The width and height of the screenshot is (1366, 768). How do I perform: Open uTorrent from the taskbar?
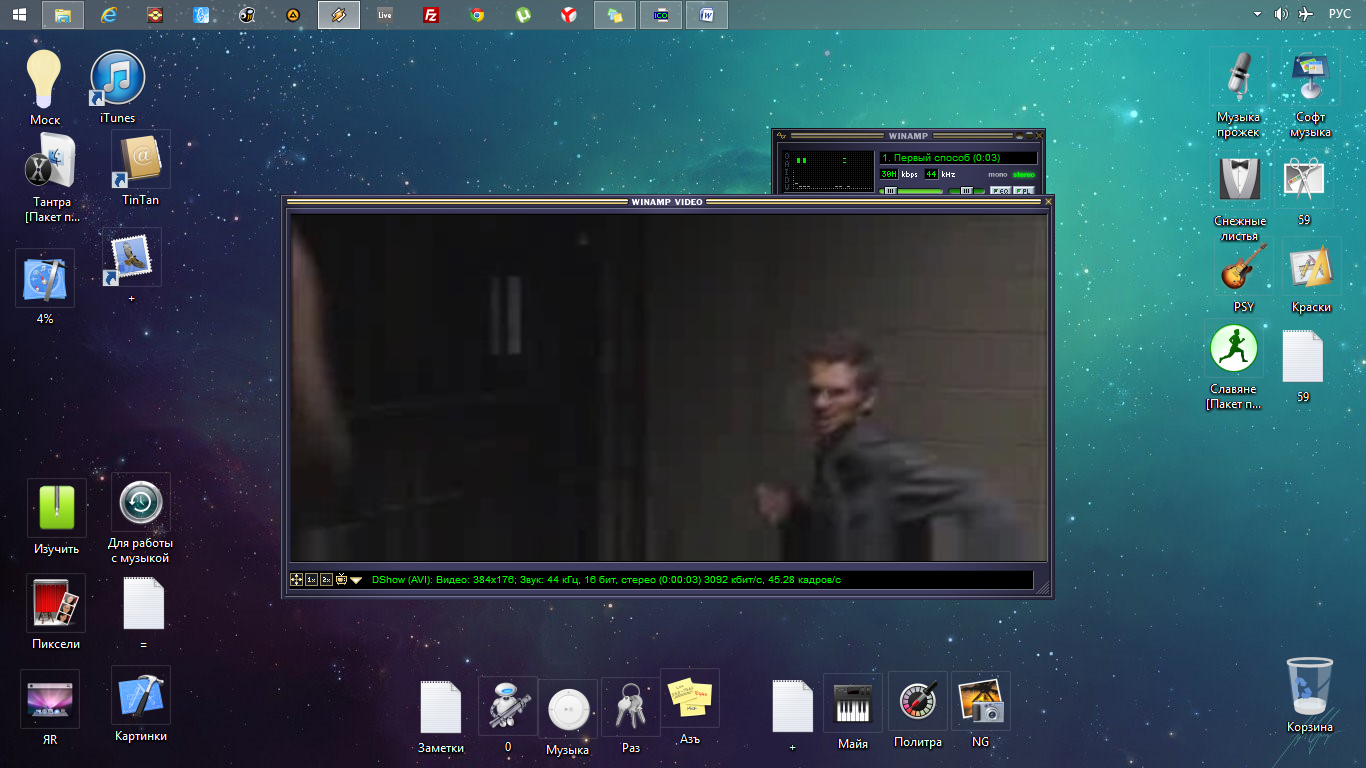[523, 15]
